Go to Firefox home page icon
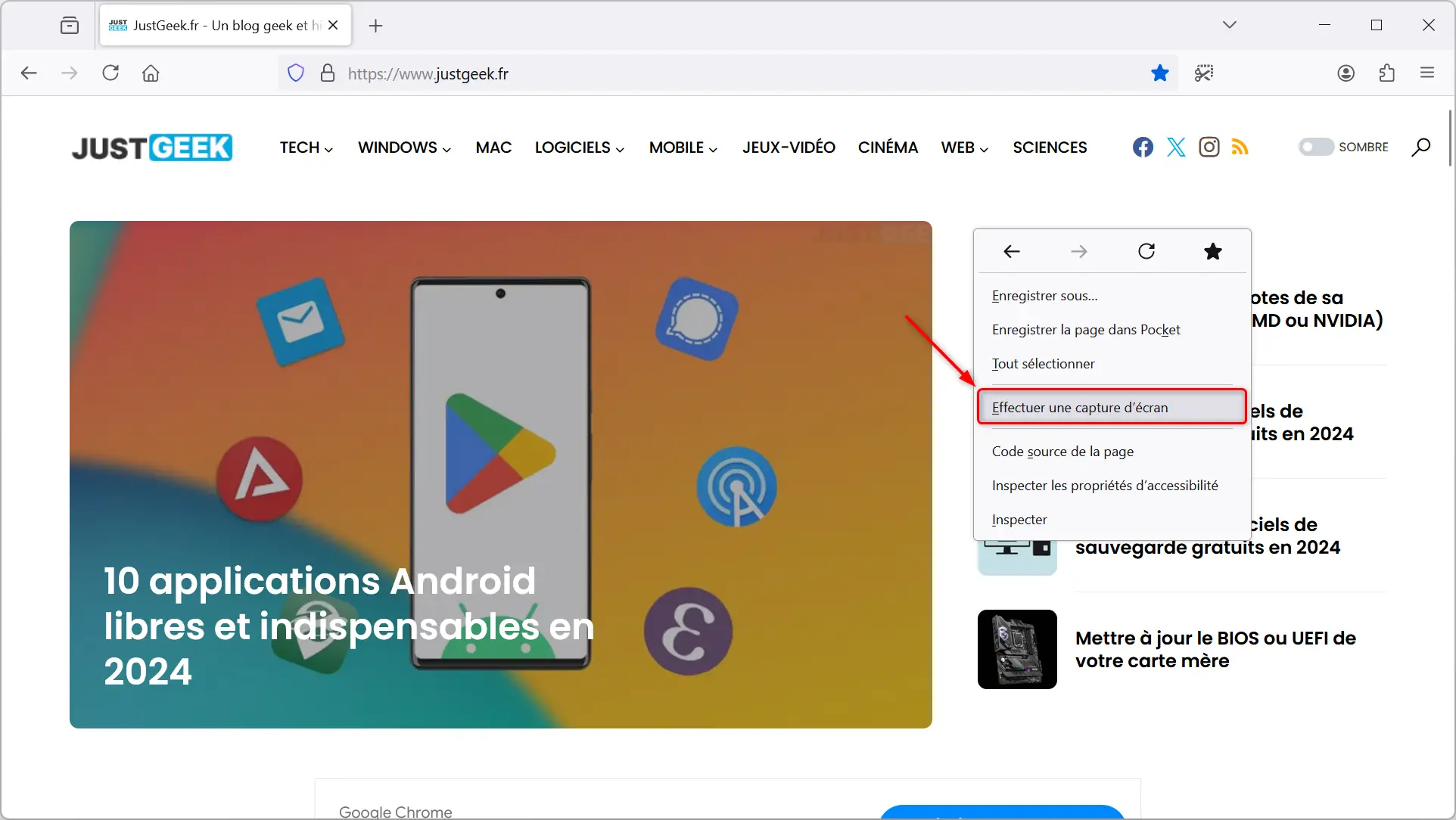The width and height of the screenshot is (1456, 820). point(151,73)
